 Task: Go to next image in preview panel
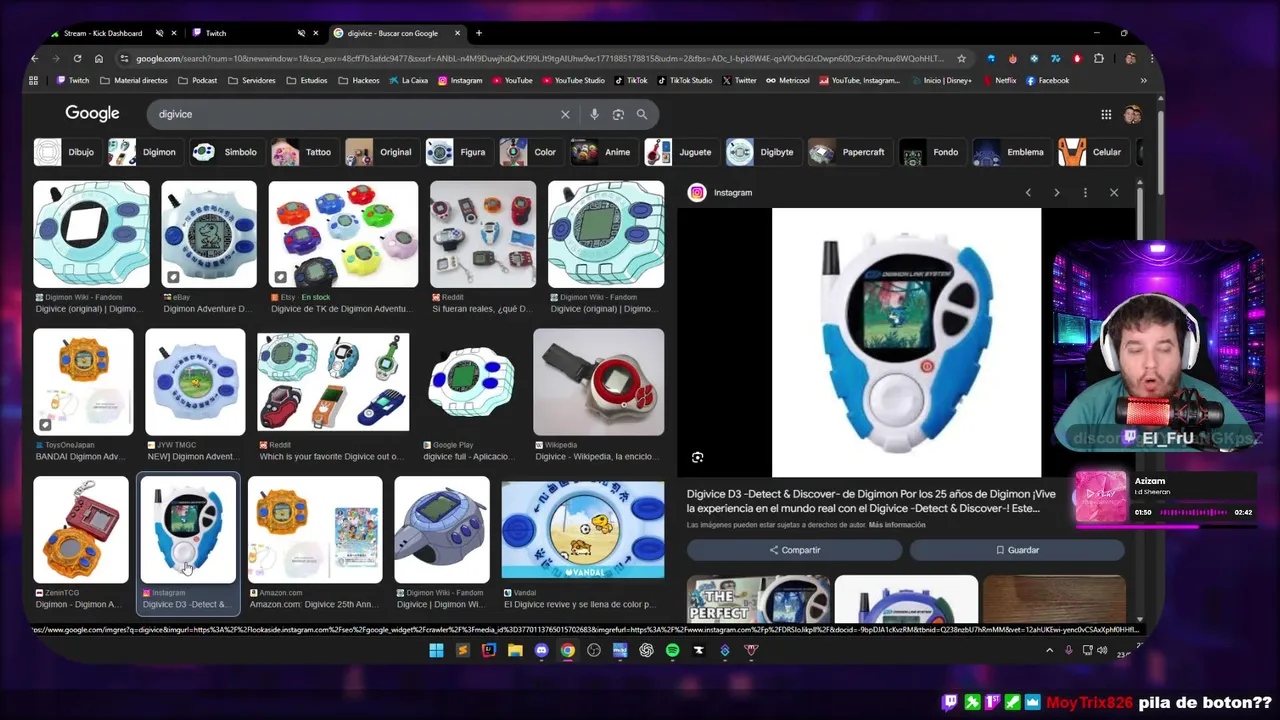(1057, 192)
